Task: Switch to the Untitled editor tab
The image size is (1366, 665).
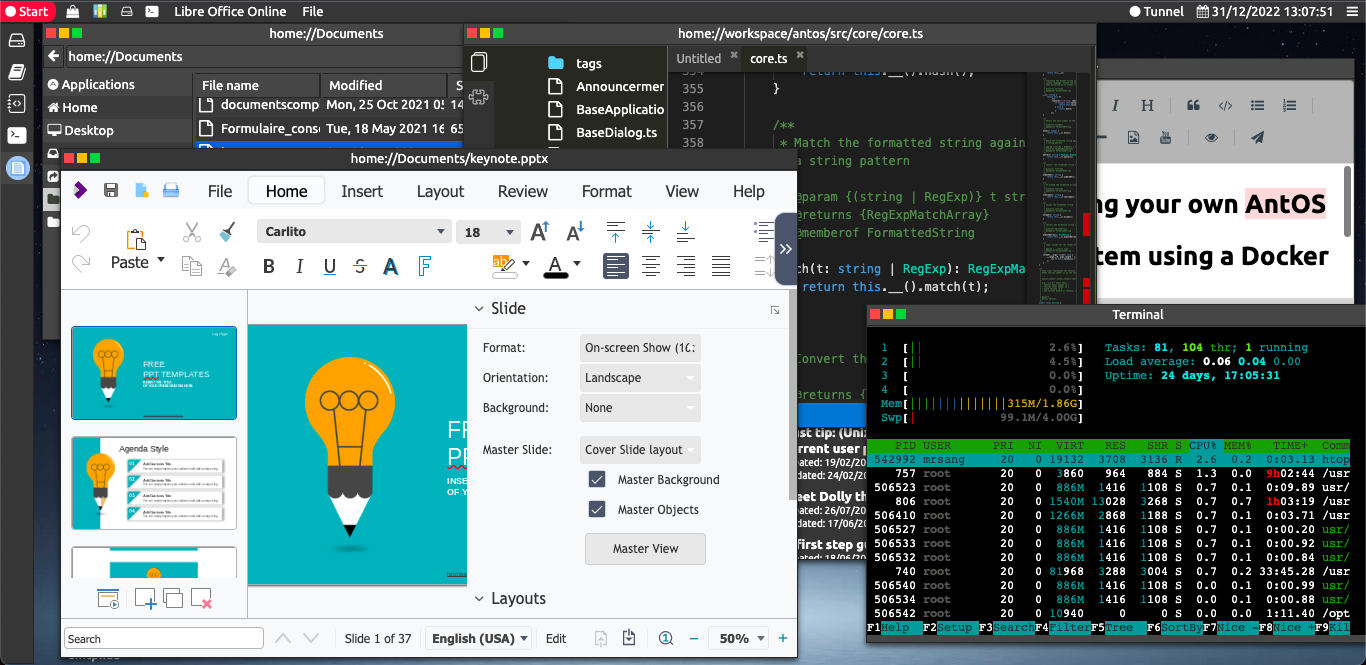Action: click(x=699, y=58)
